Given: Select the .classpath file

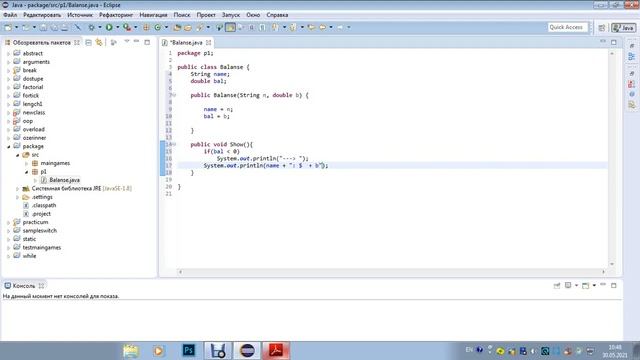Looking at the screenshot, I should point(44,205).
